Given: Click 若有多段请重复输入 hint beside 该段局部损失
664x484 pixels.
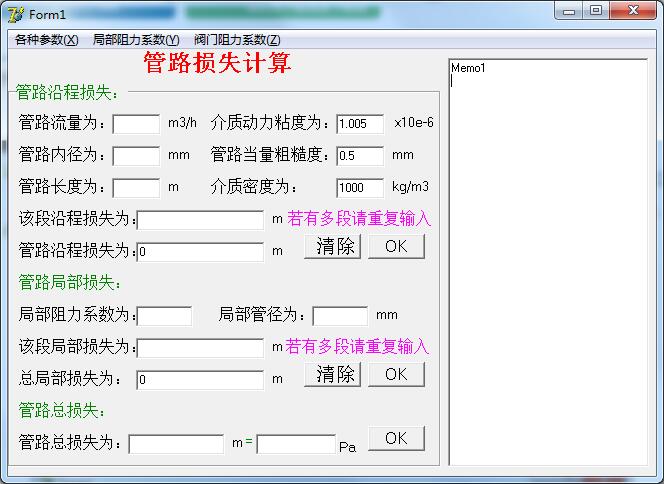Looking at the screenshot, I should pyautogui.click(x=357, y=346).
